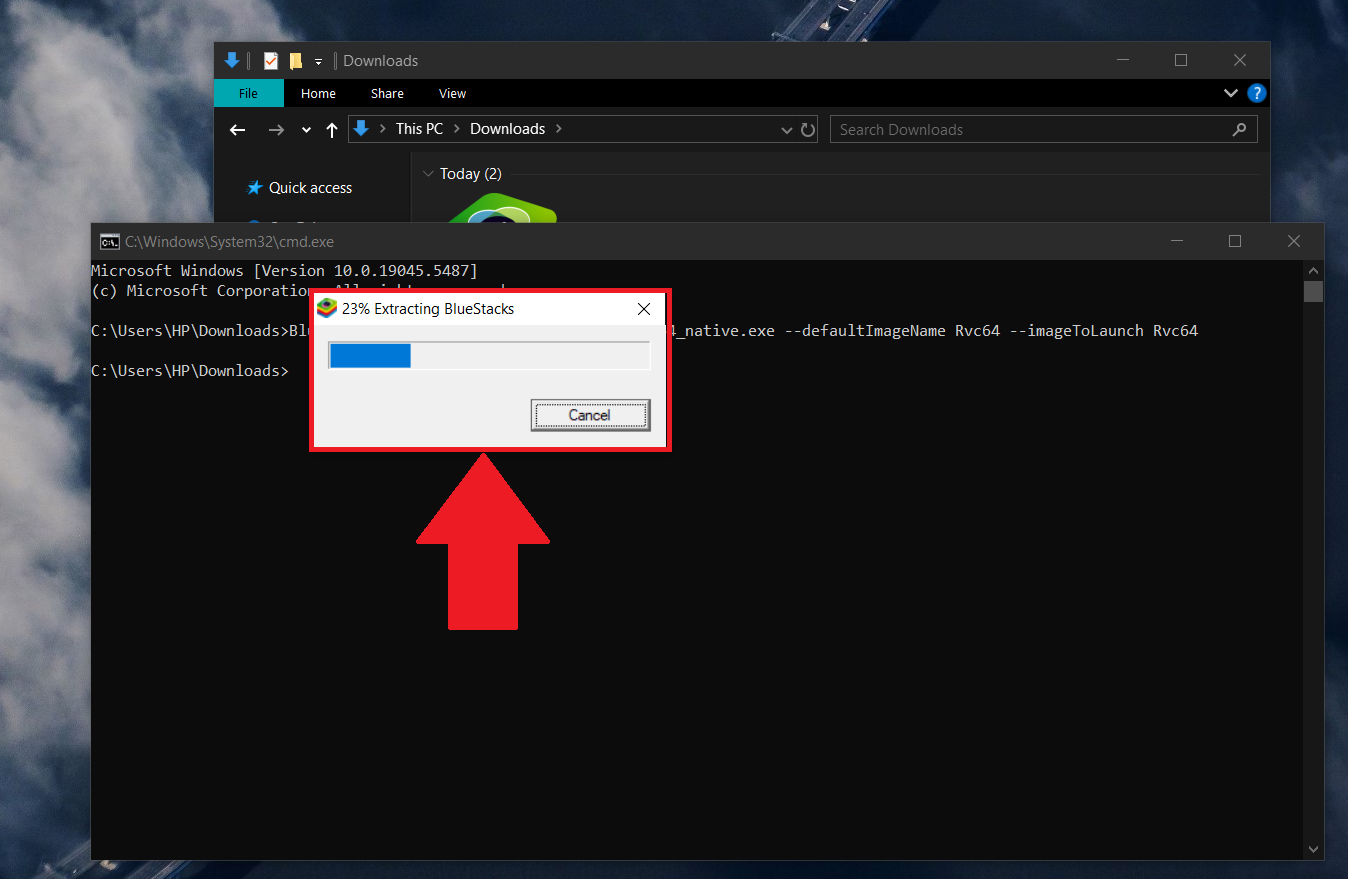Click the extraction progress bar
1348x879 pixels.
[488, 355]
